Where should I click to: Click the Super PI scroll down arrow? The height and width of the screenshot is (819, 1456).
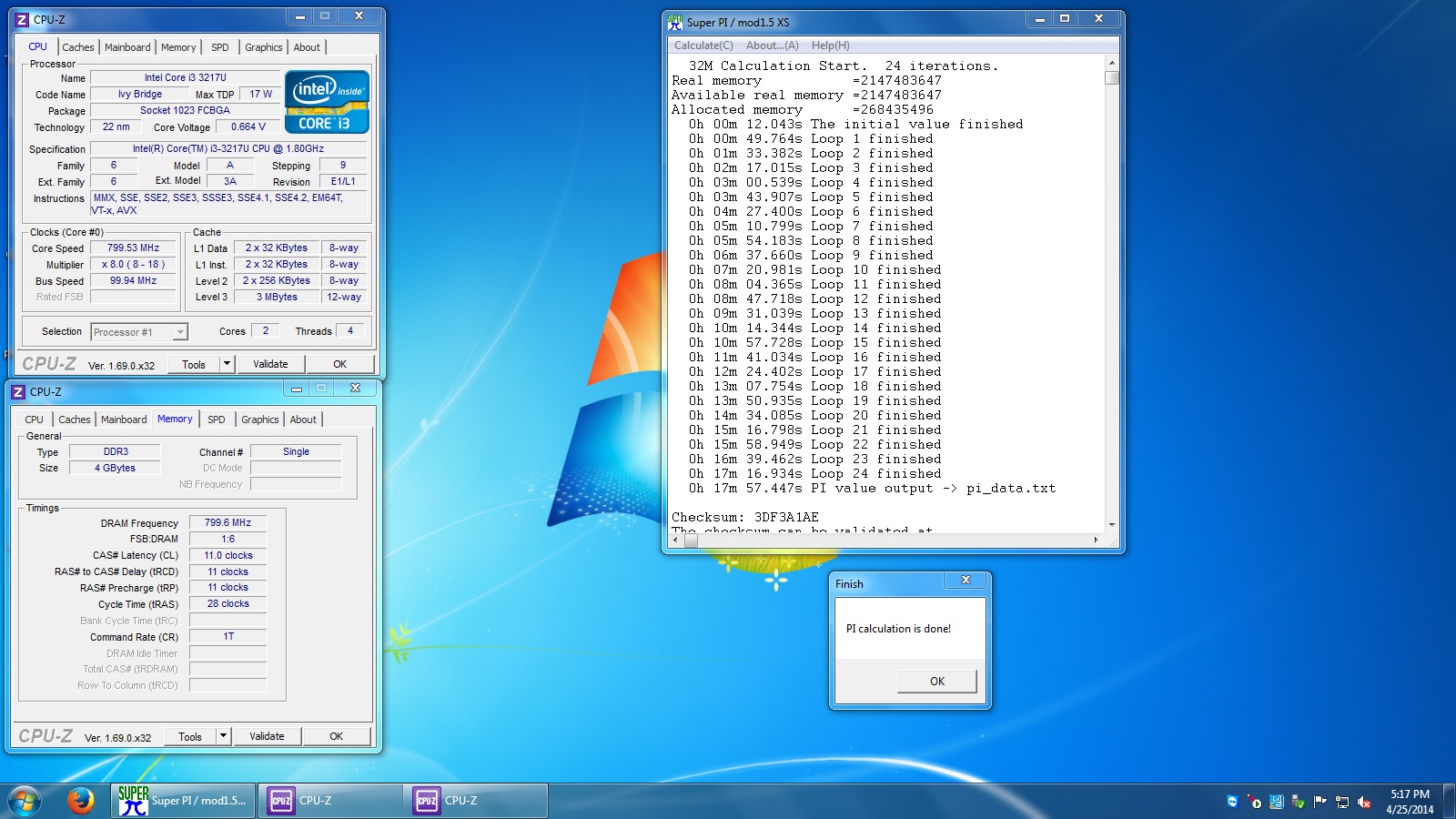(1112, 525)
